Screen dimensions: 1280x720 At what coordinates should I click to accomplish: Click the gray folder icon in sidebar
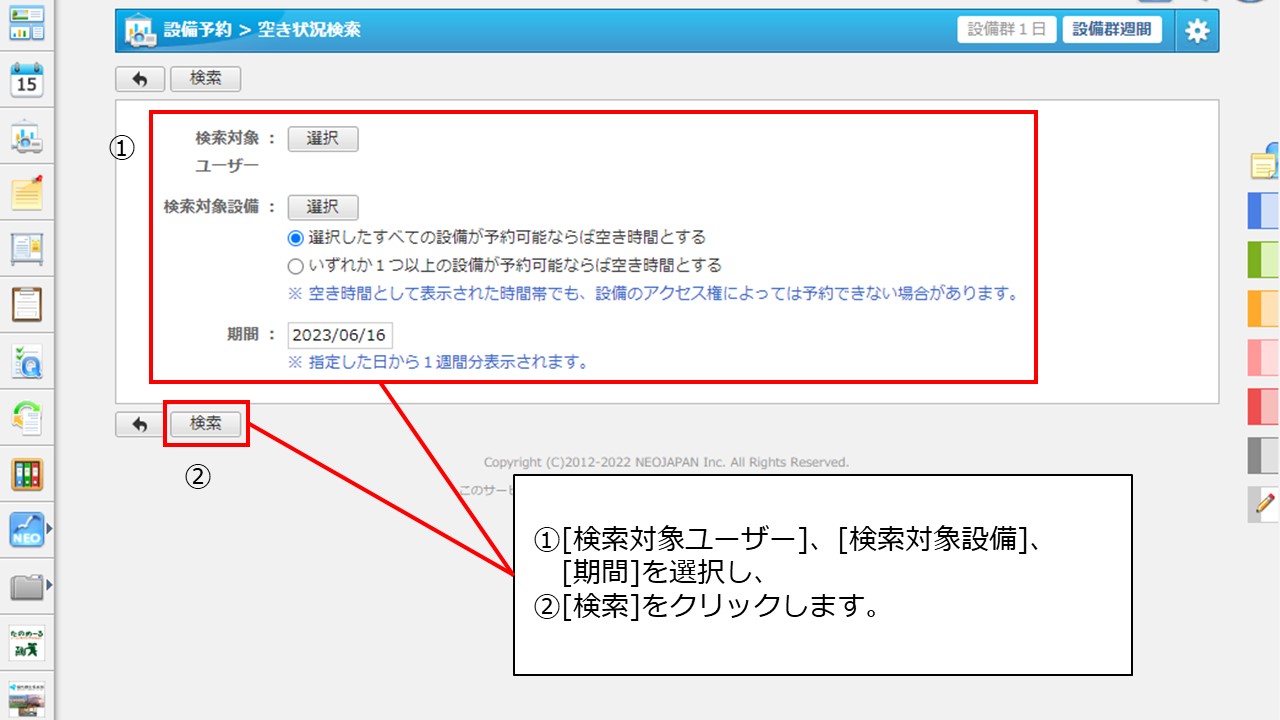point(26,587)
